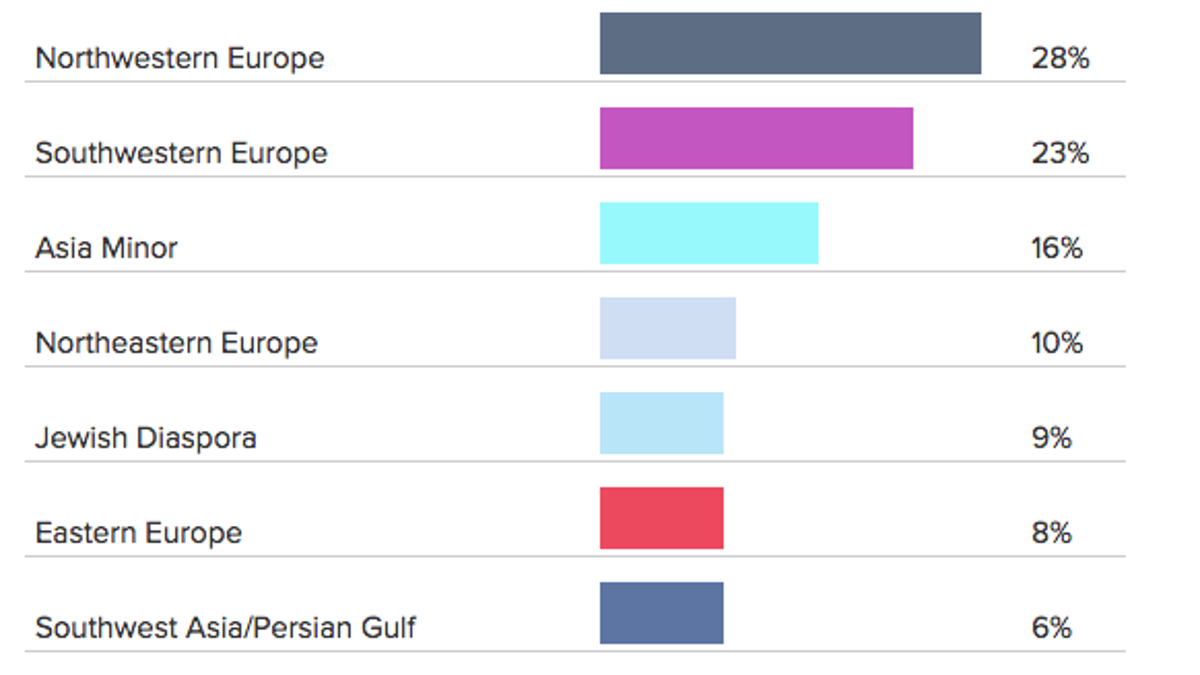Click the blue Southwest Asia/Persian Gulf bar

(x=661, y=613)
